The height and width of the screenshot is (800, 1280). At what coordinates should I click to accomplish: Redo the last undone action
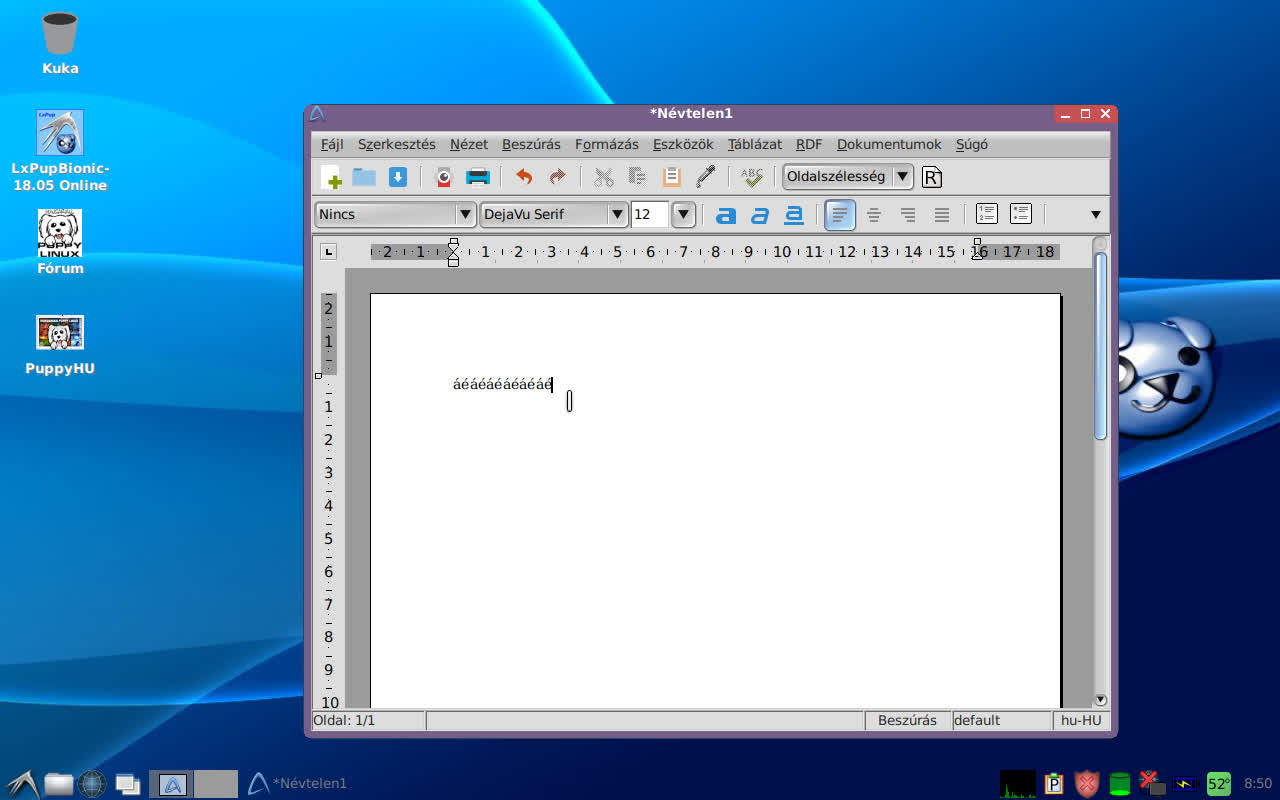click(557, 177)
